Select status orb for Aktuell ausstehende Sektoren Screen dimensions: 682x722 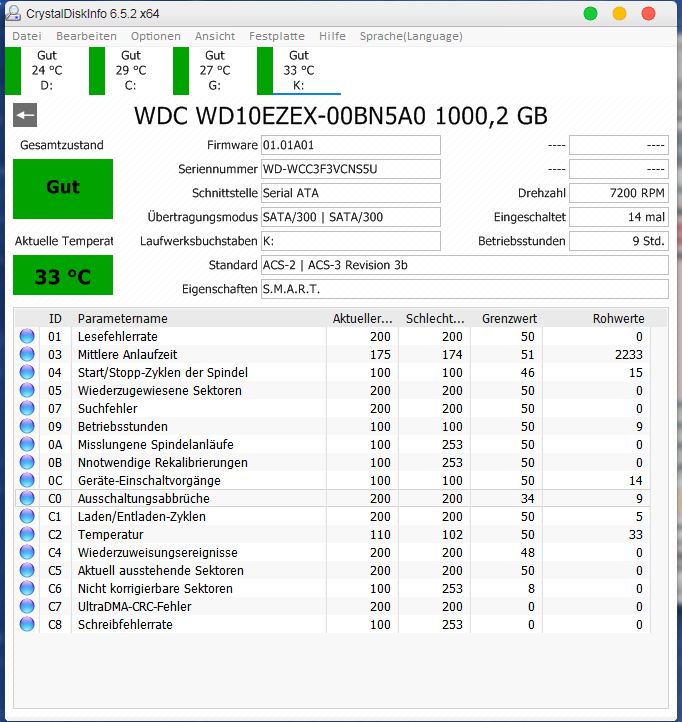click(27, 570)
